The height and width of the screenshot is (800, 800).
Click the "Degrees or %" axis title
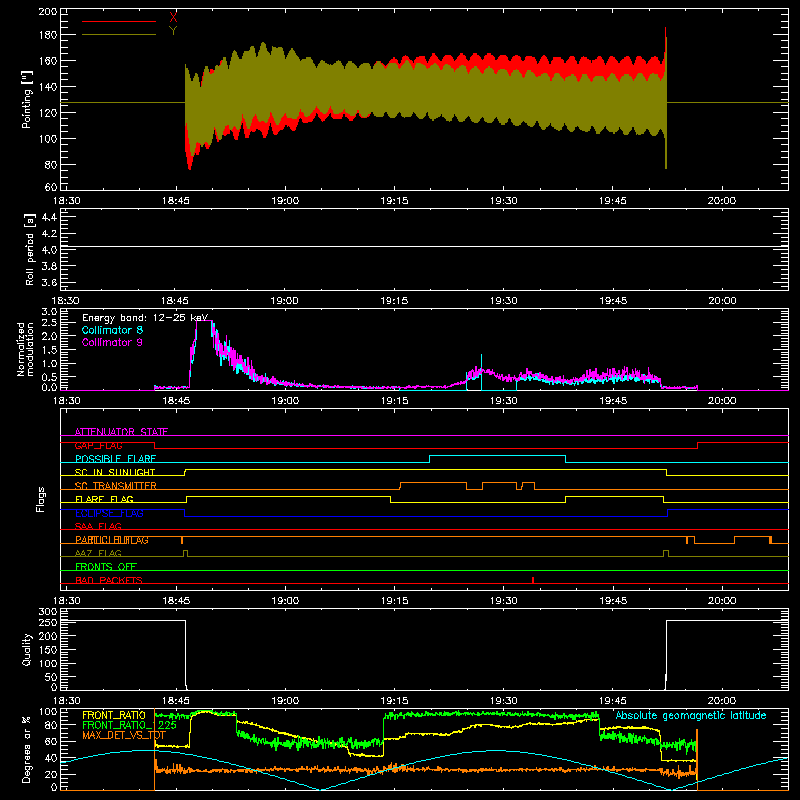27,749
